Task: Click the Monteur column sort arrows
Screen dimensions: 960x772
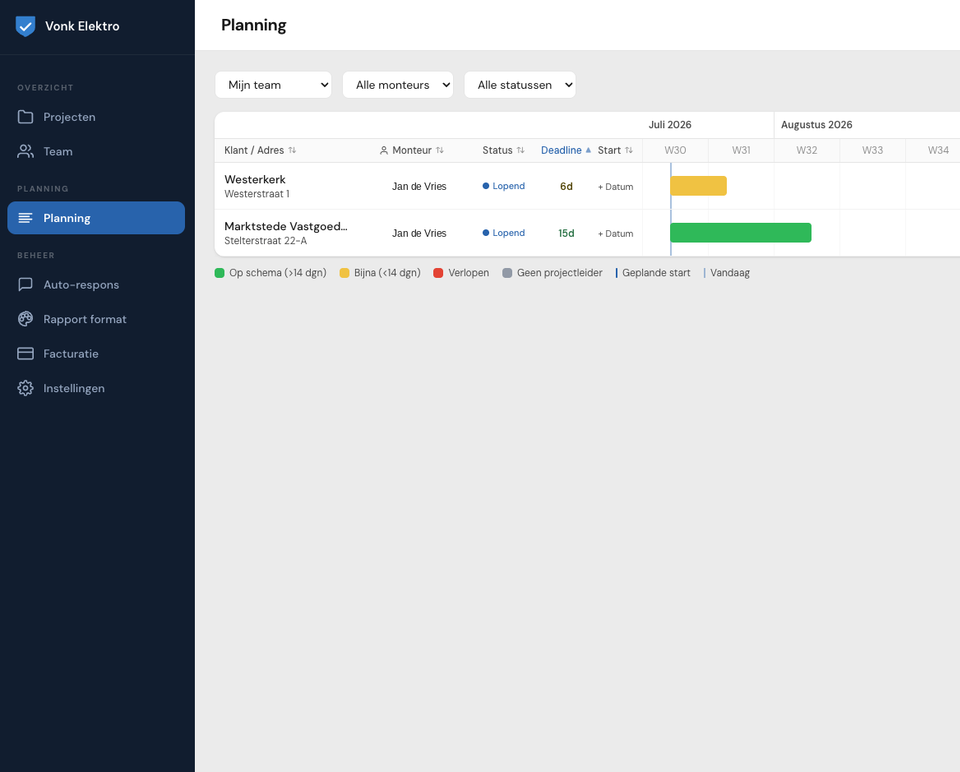Action: click(440, 150)
